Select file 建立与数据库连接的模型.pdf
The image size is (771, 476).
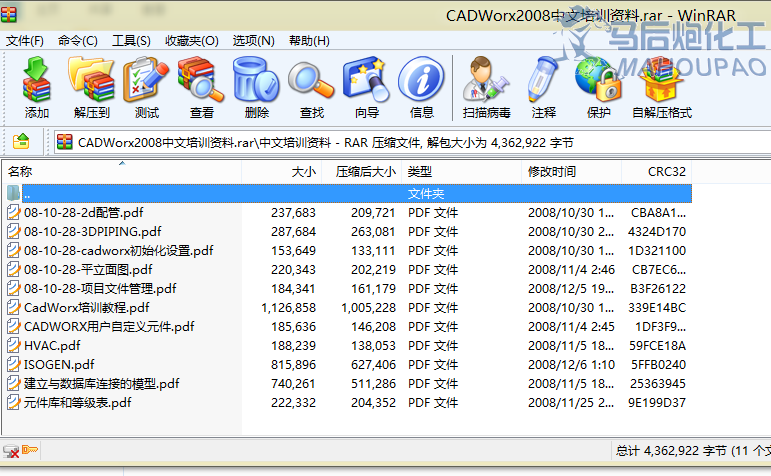click(x=101, y=384)
